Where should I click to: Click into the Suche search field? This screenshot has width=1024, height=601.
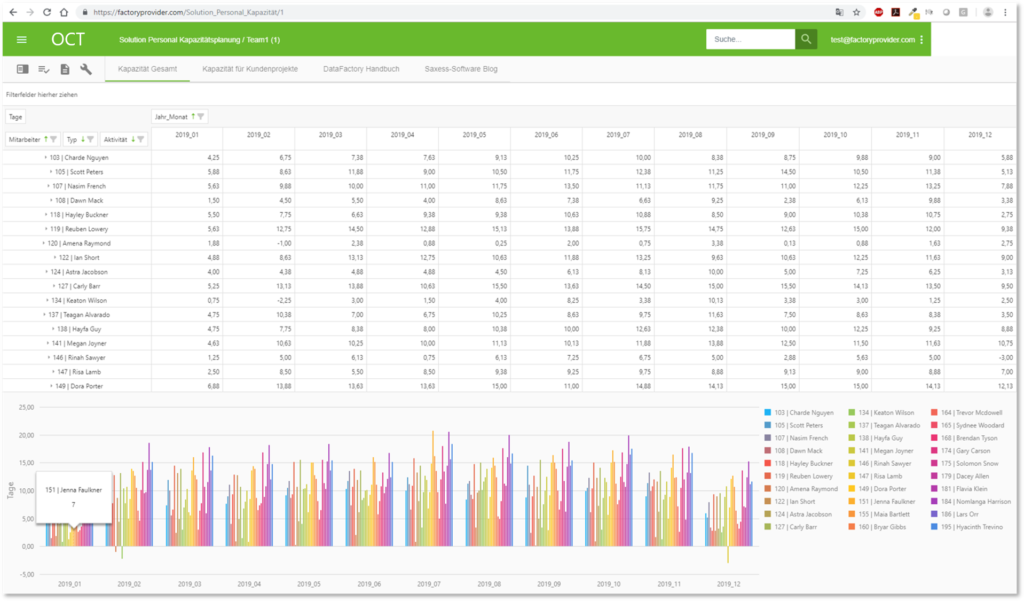click(750, 39)
